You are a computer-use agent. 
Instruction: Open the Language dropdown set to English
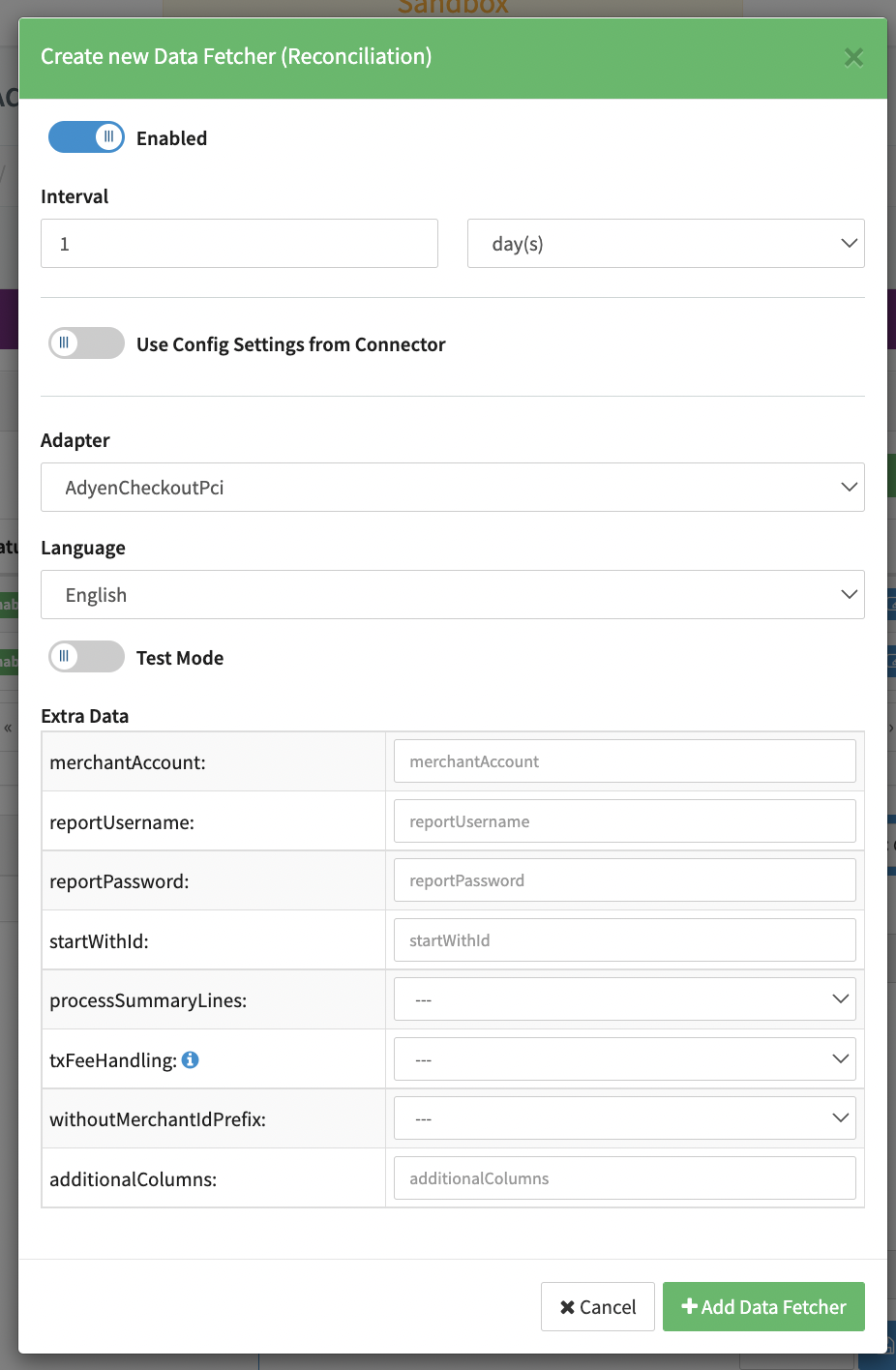click(x=452, y=595)
